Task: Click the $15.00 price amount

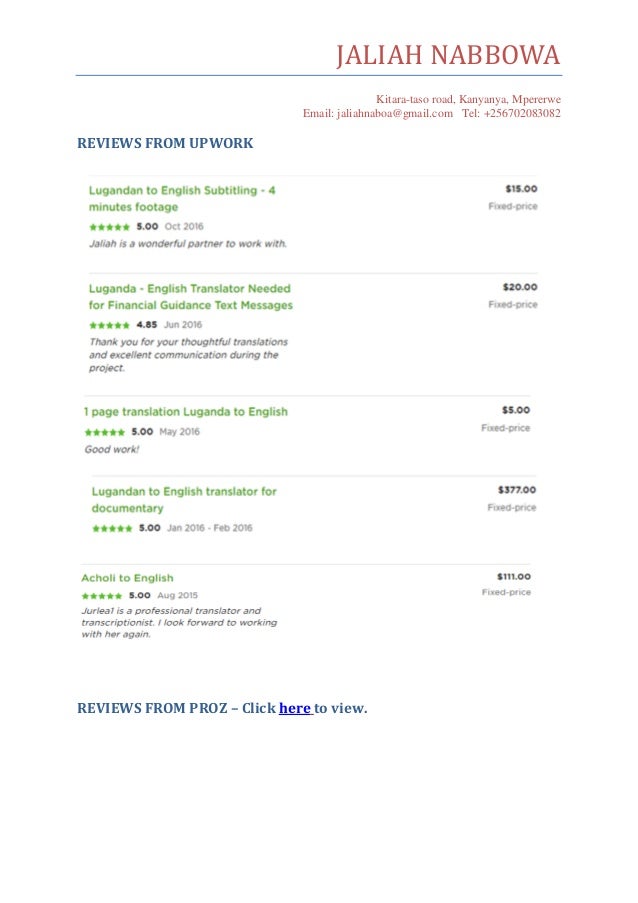Action: 522,189
